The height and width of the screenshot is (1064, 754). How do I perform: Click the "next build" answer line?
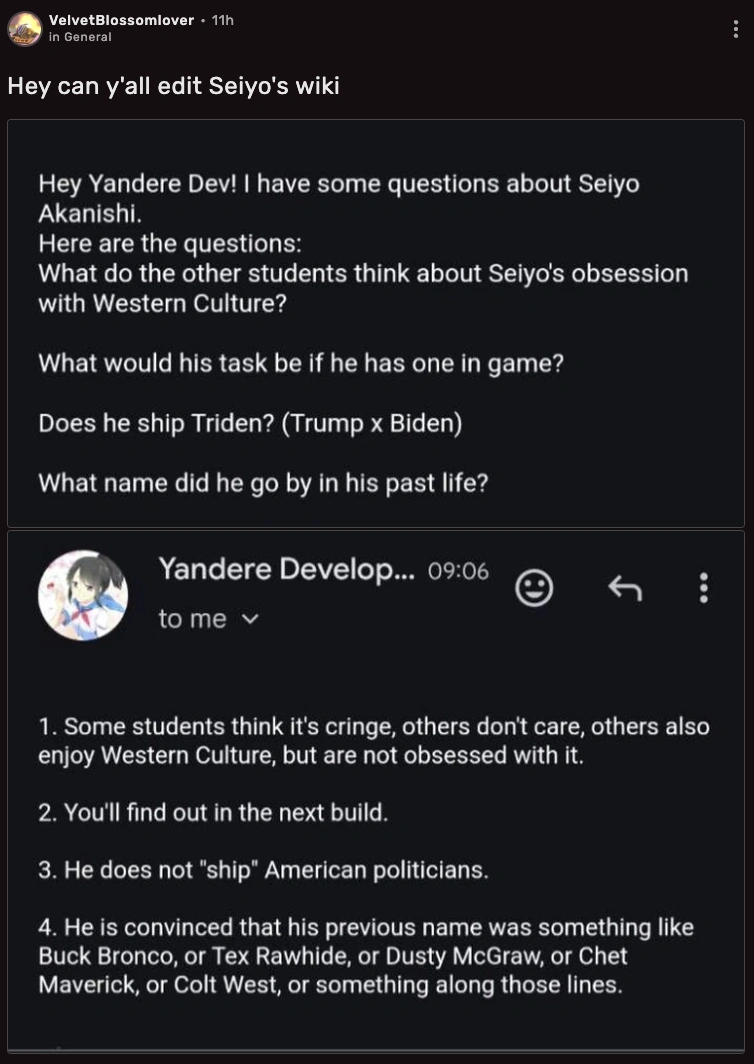[213, 812]
